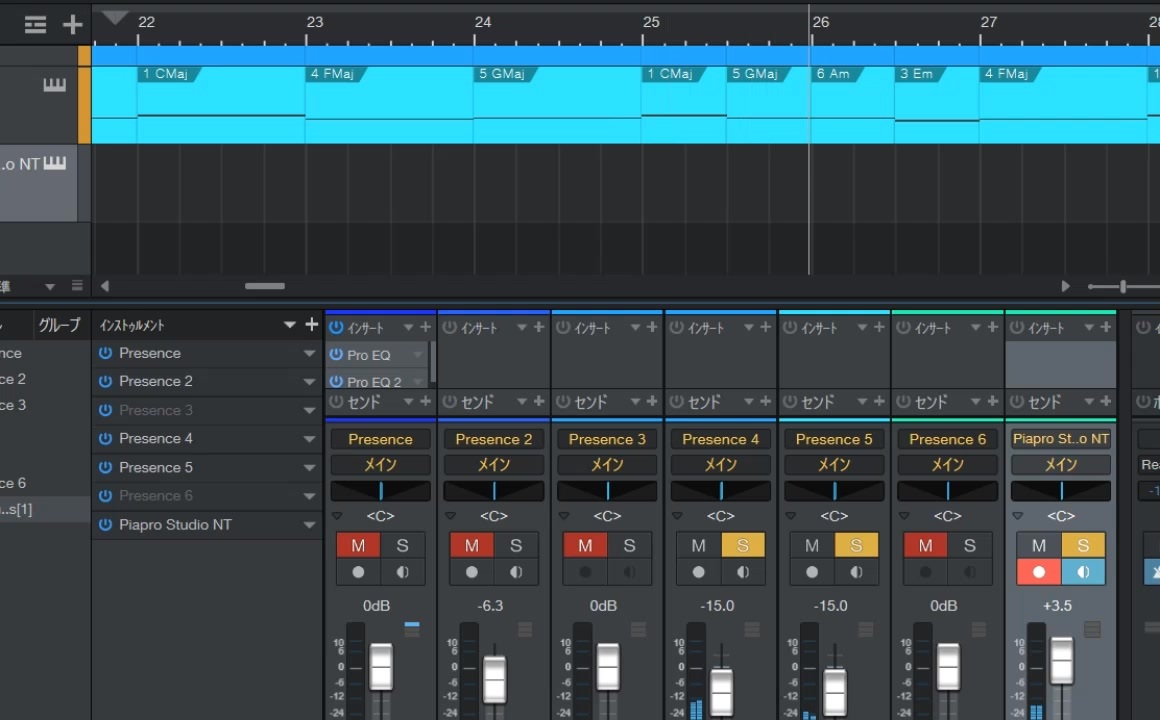Select the グループ tab
The image size is (1160, 720).
point(59,325)
